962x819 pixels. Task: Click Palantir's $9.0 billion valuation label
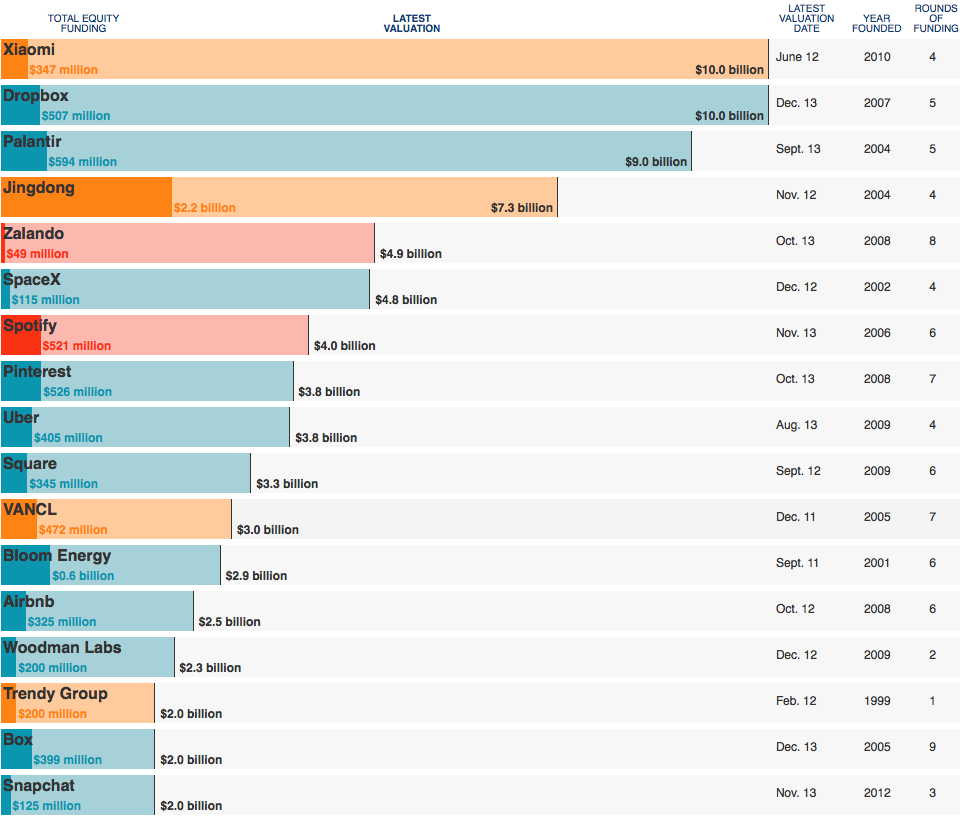point(656,162)
